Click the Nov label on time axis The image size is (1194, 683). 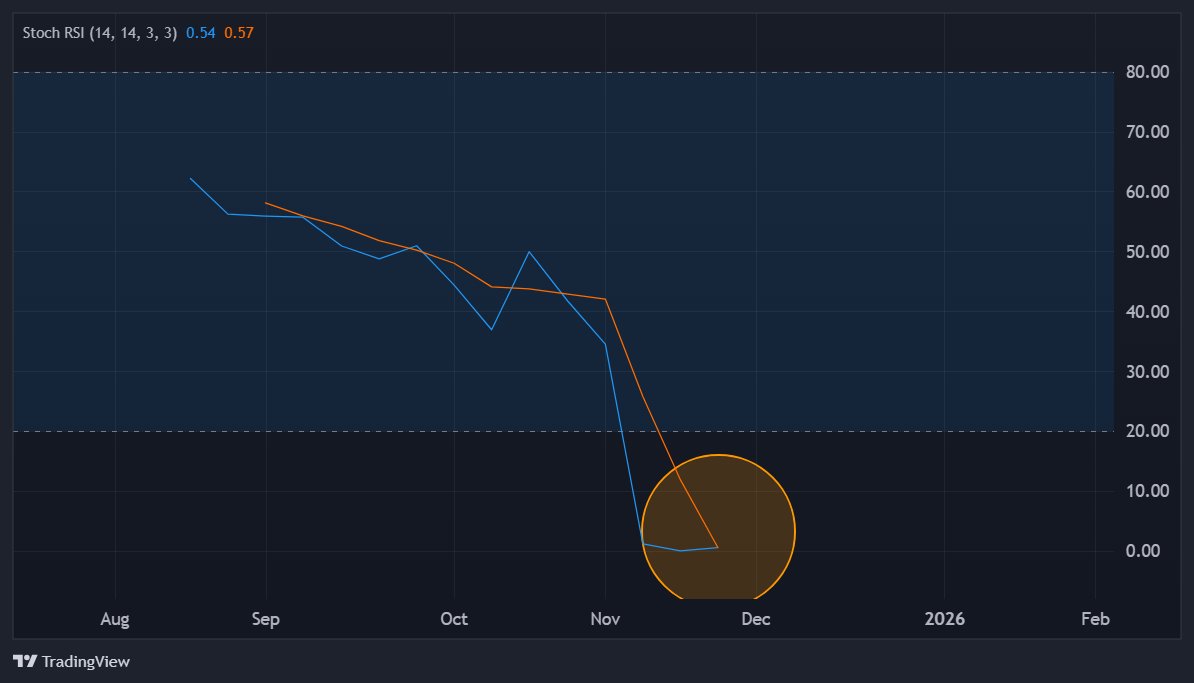[605, 619]
